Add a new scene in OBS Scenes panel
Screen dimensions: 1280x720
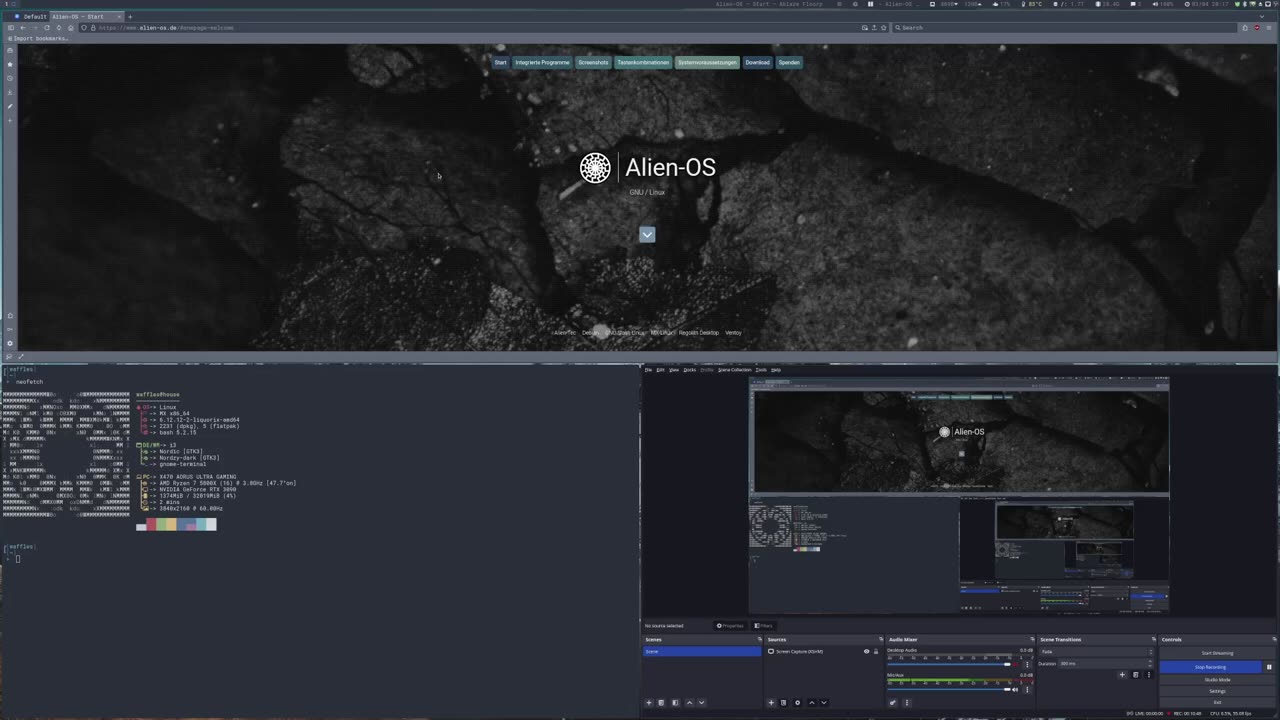[x=648, y=703]
